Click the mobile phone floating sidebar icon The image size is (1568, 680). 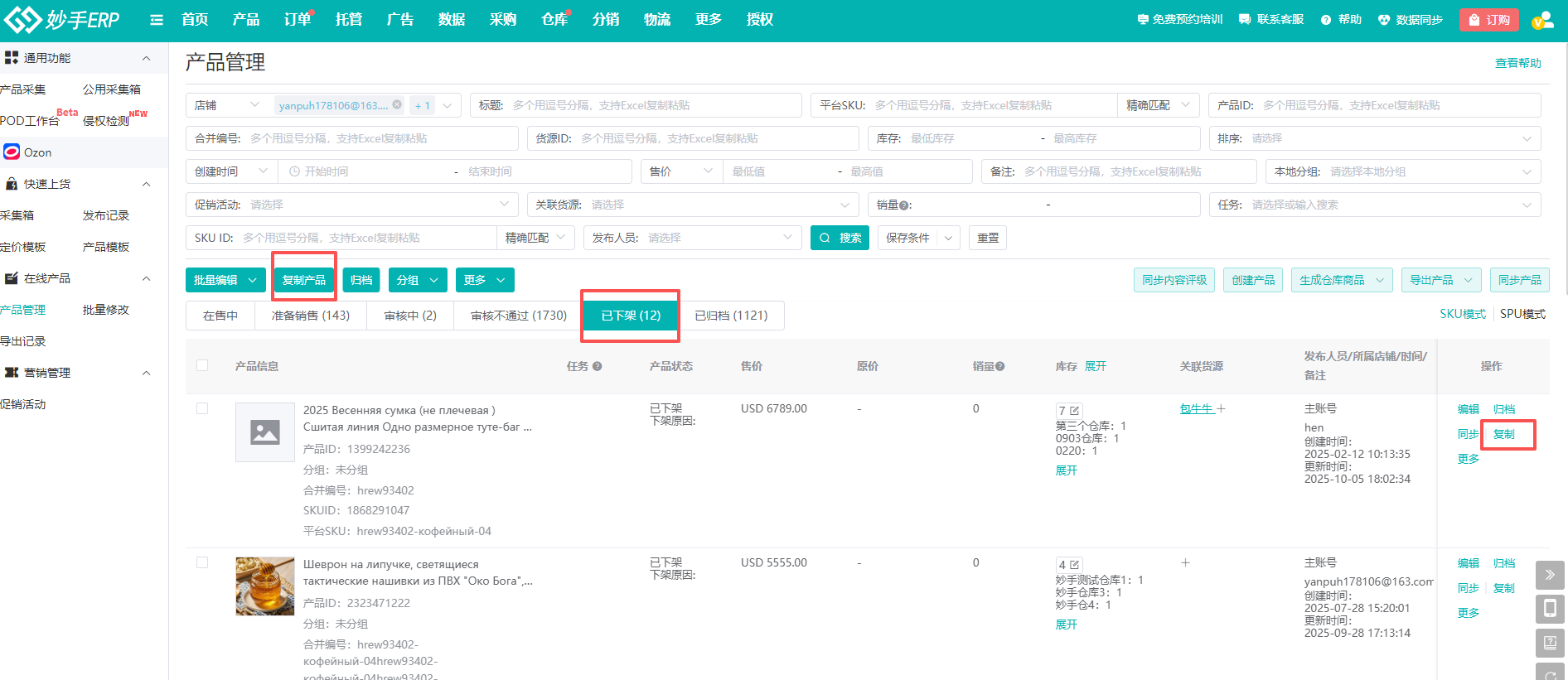coord(1550,609)
